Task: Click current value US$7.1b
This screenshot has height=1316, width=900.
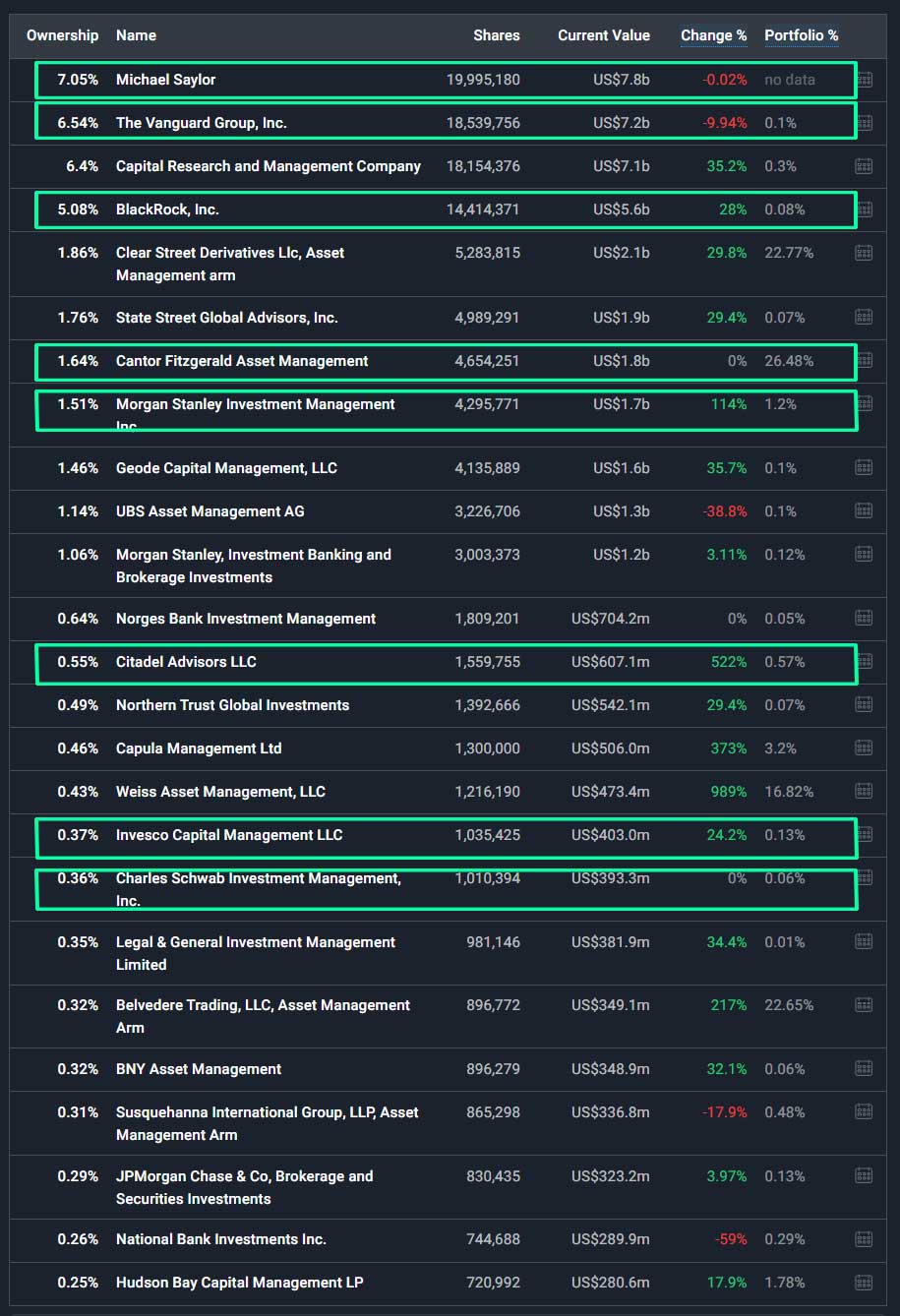Action: (622, 166)
